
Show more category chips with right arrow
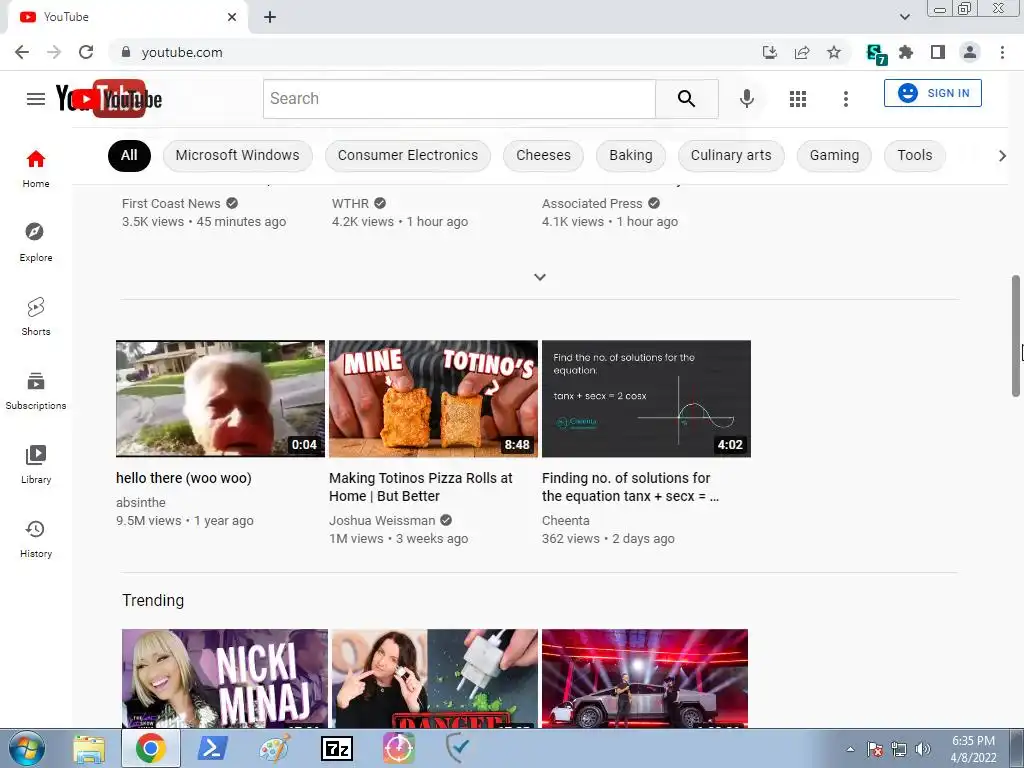click(x=1002, y=155)
